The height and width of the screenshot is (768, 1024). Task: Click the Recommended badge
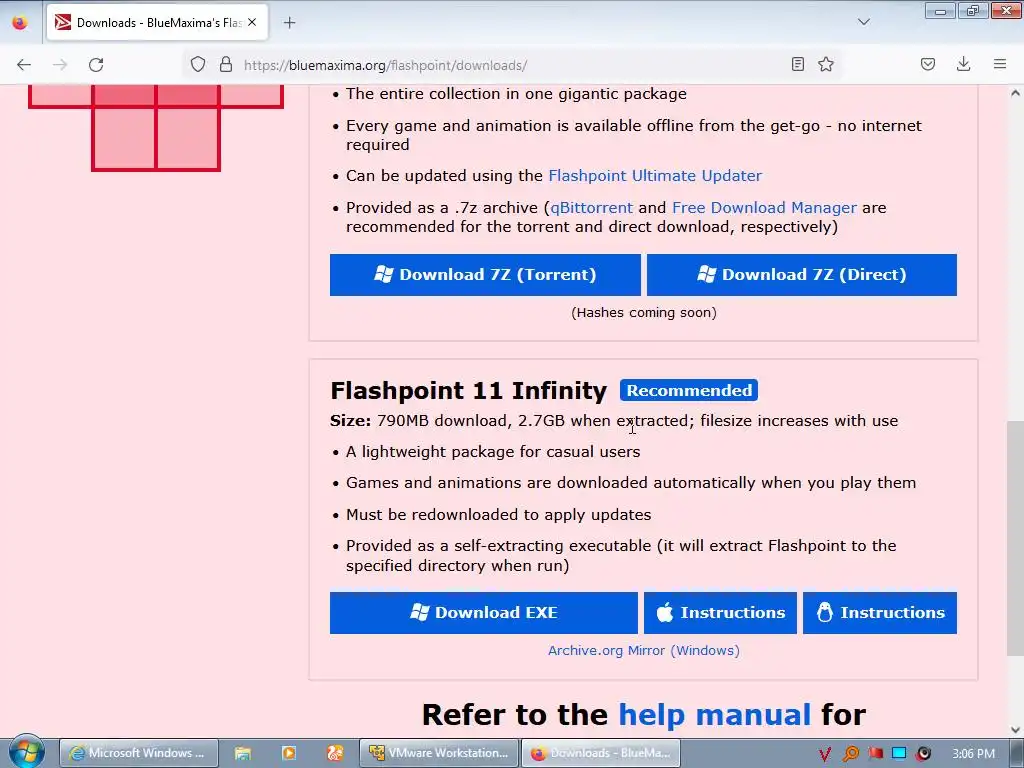(689, 390)
